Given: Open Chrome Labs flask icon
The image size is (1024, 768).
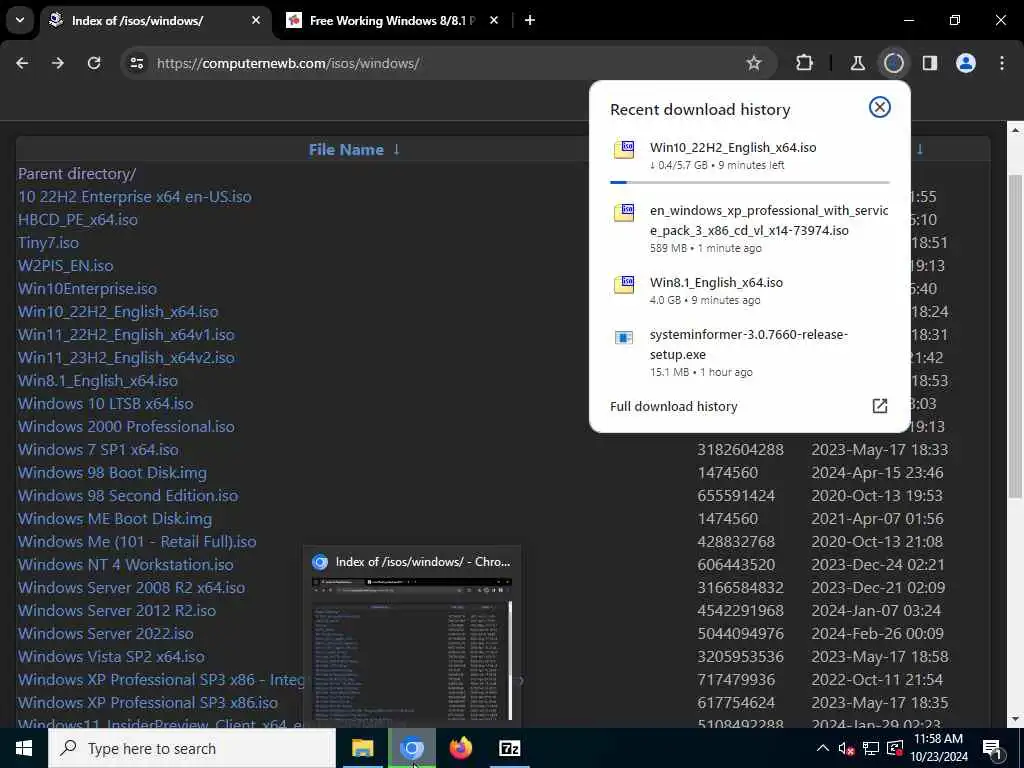Looking at the screenshot, I should 857,63.
